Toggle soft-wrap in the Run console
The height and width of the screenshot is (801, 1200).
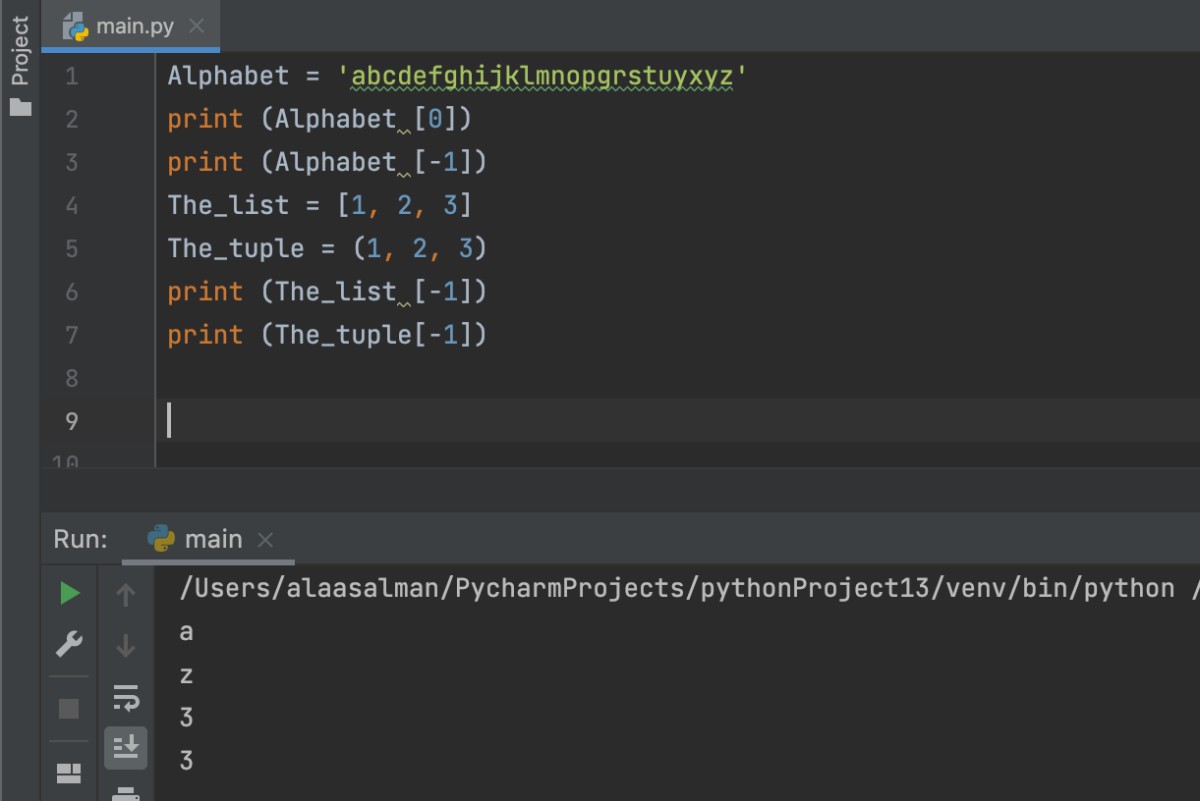coord(126,696)
